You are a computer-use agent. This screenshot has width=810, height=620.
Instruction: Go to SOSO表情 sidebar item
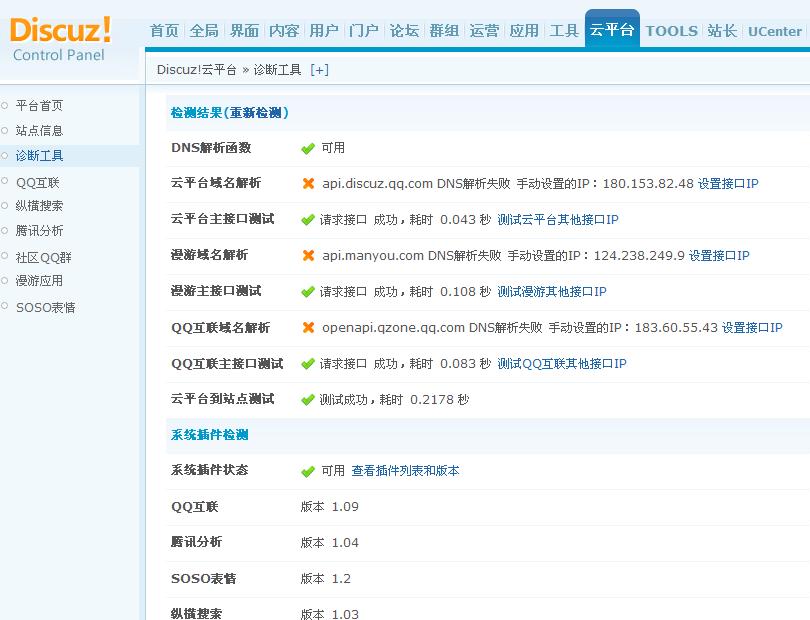click(x=45, y=307)
